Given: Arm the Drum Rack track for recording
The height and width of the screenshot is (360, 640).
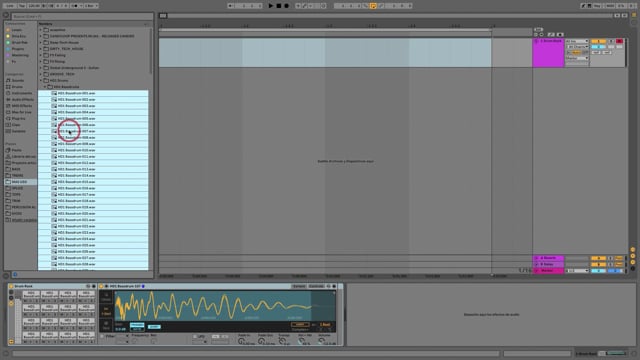Looking at the screenshot, I should tap(620, 41).
